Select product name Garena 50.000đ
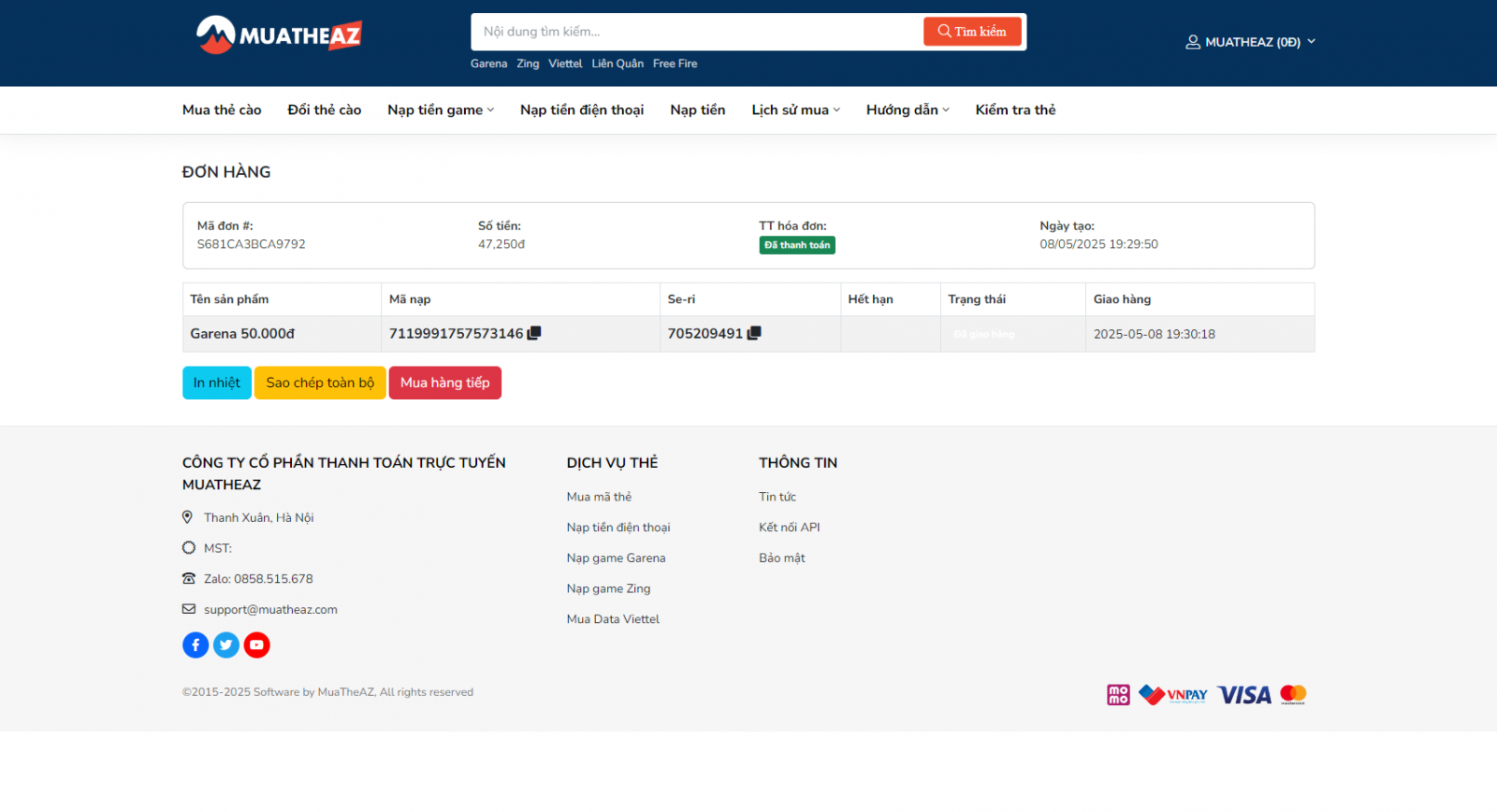 (242, 334)
